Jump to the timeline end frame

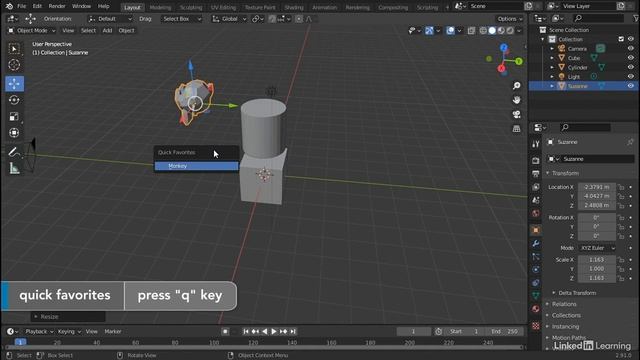pyautogui.click(x=293, y=332)
